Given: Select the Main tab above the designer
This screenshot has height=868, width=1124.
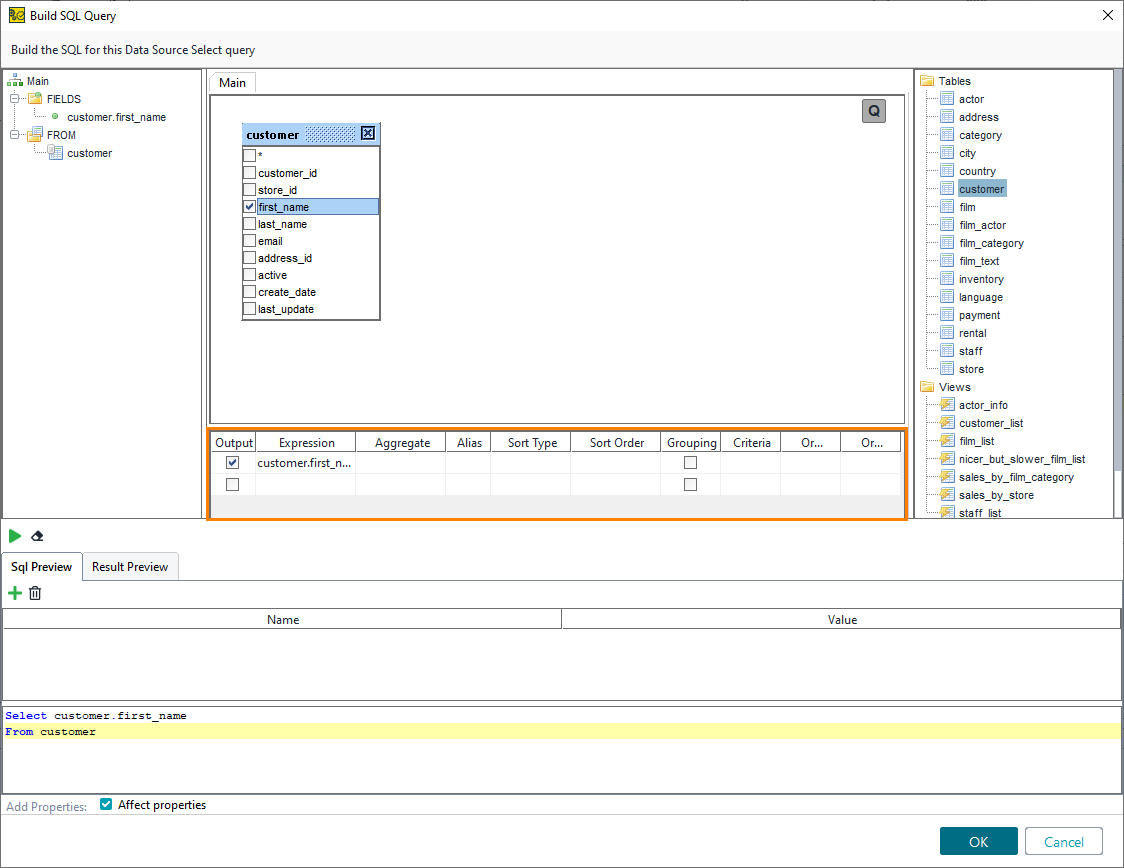Looking at the screenshot, I should pos(231,82).
